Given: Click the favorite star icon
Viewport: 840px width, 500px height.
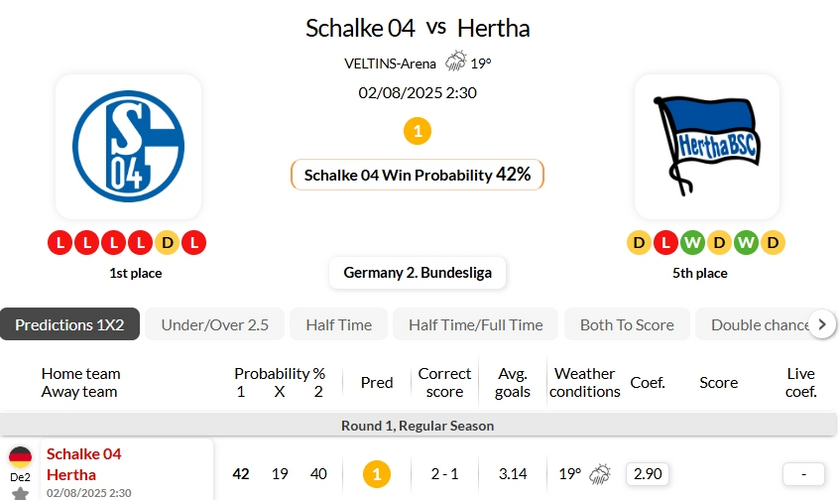Looking at the screenshot, I should pyautogui.click(x=20, y=493).
